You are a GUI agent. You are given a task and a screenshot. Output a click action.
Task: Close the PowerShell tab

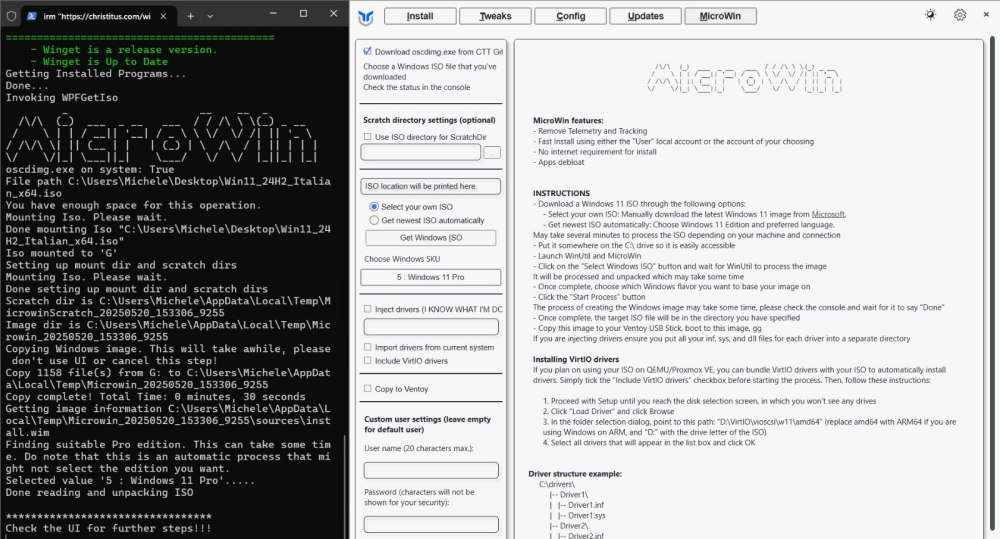coord(163,16)
